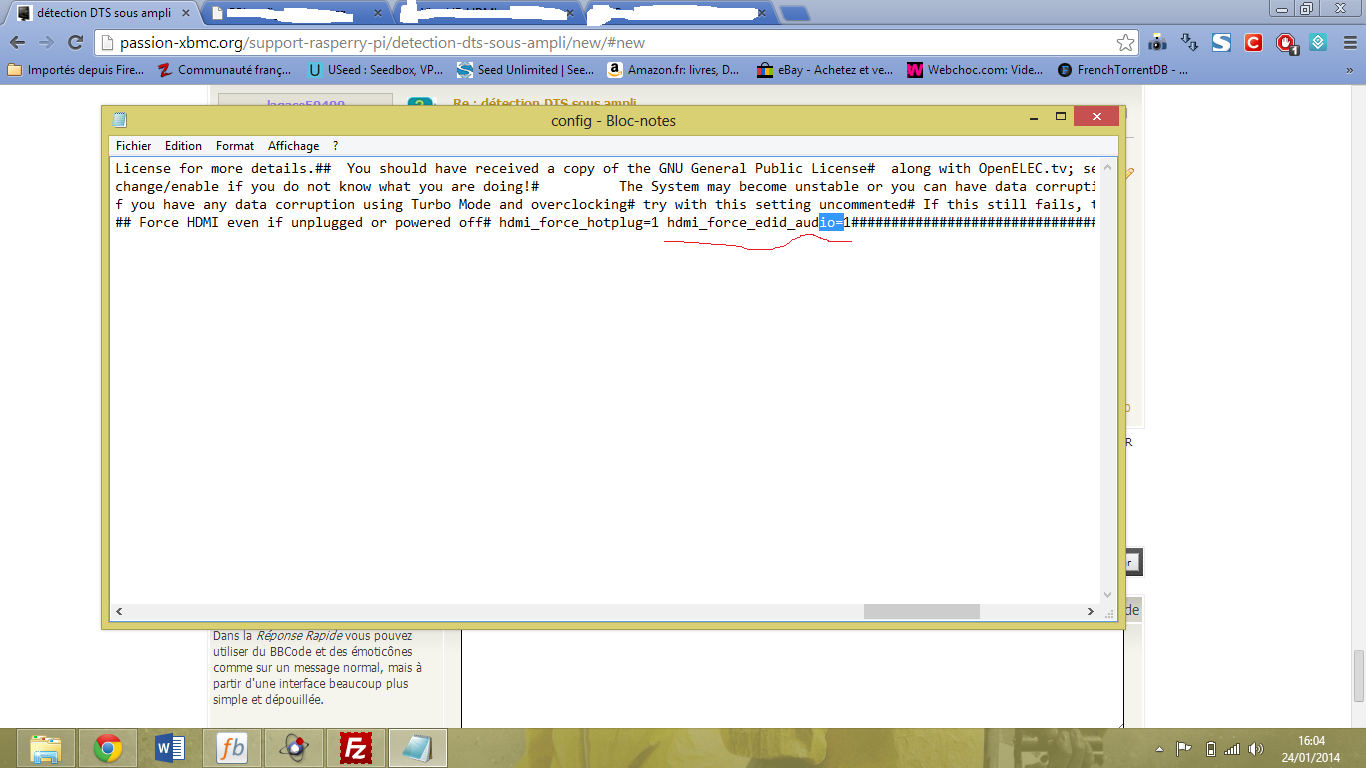
Task: Open Chrome's hamburger menu
Action: (1347, 43)
